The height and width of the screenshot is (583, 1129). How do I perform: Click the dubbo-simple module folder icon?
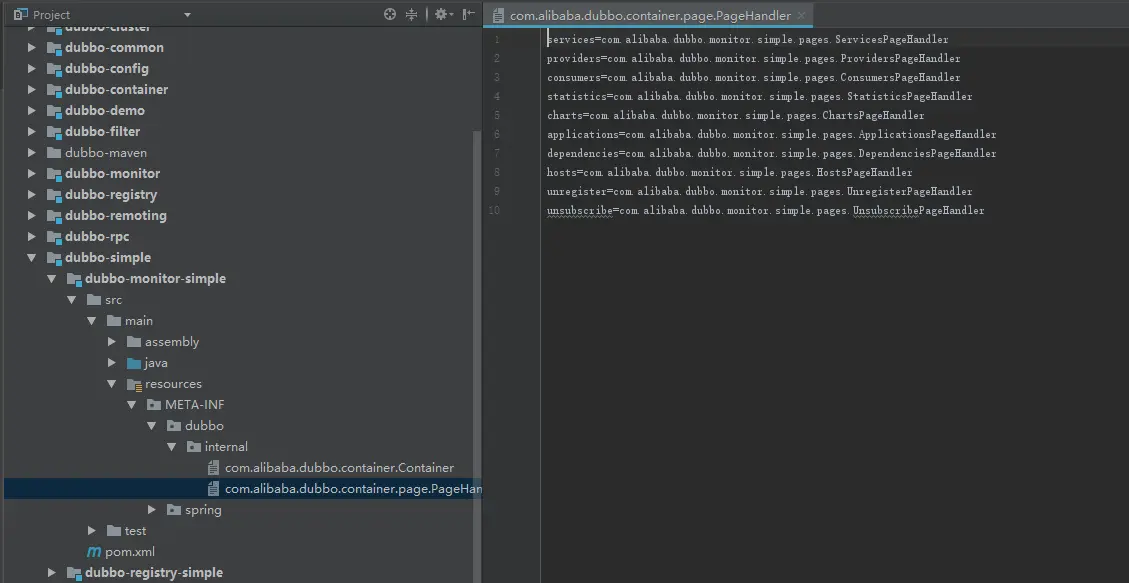click(54, 257)
